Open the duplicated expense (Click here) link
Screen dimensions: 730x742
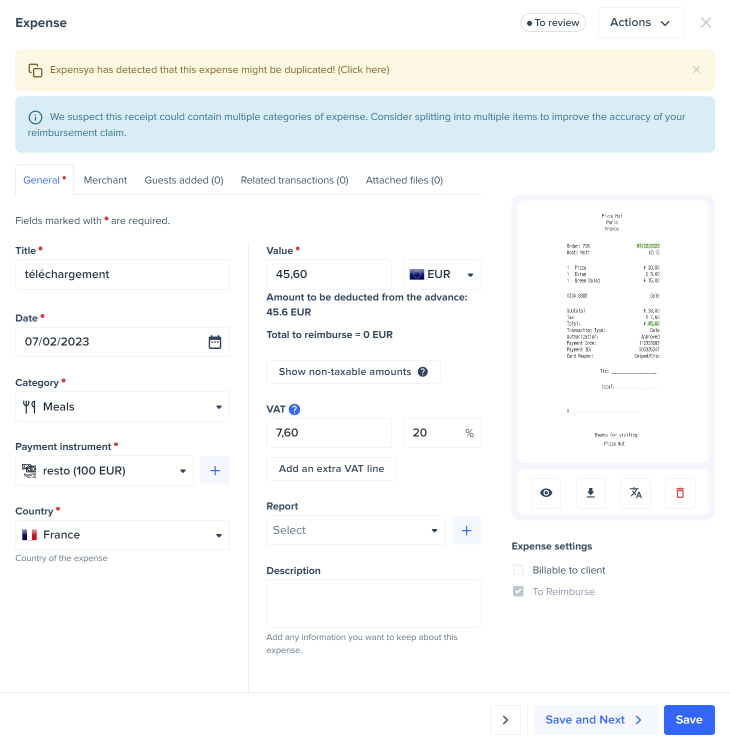[363, 70]
